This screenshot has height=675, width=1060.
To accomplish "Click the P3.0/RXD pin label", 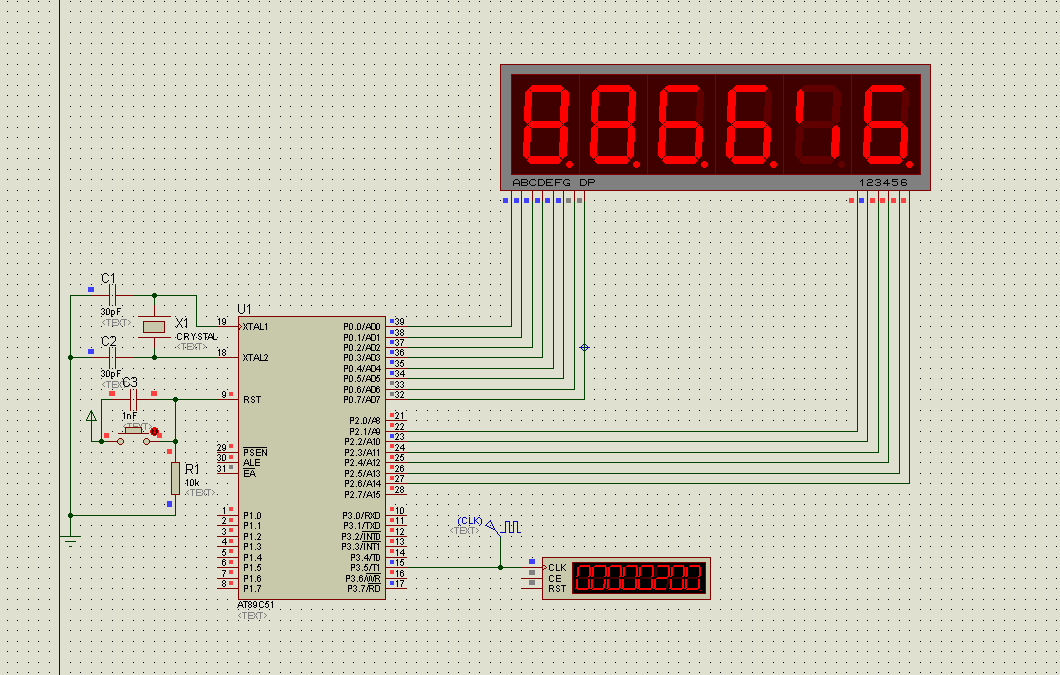I will point(362,515).
